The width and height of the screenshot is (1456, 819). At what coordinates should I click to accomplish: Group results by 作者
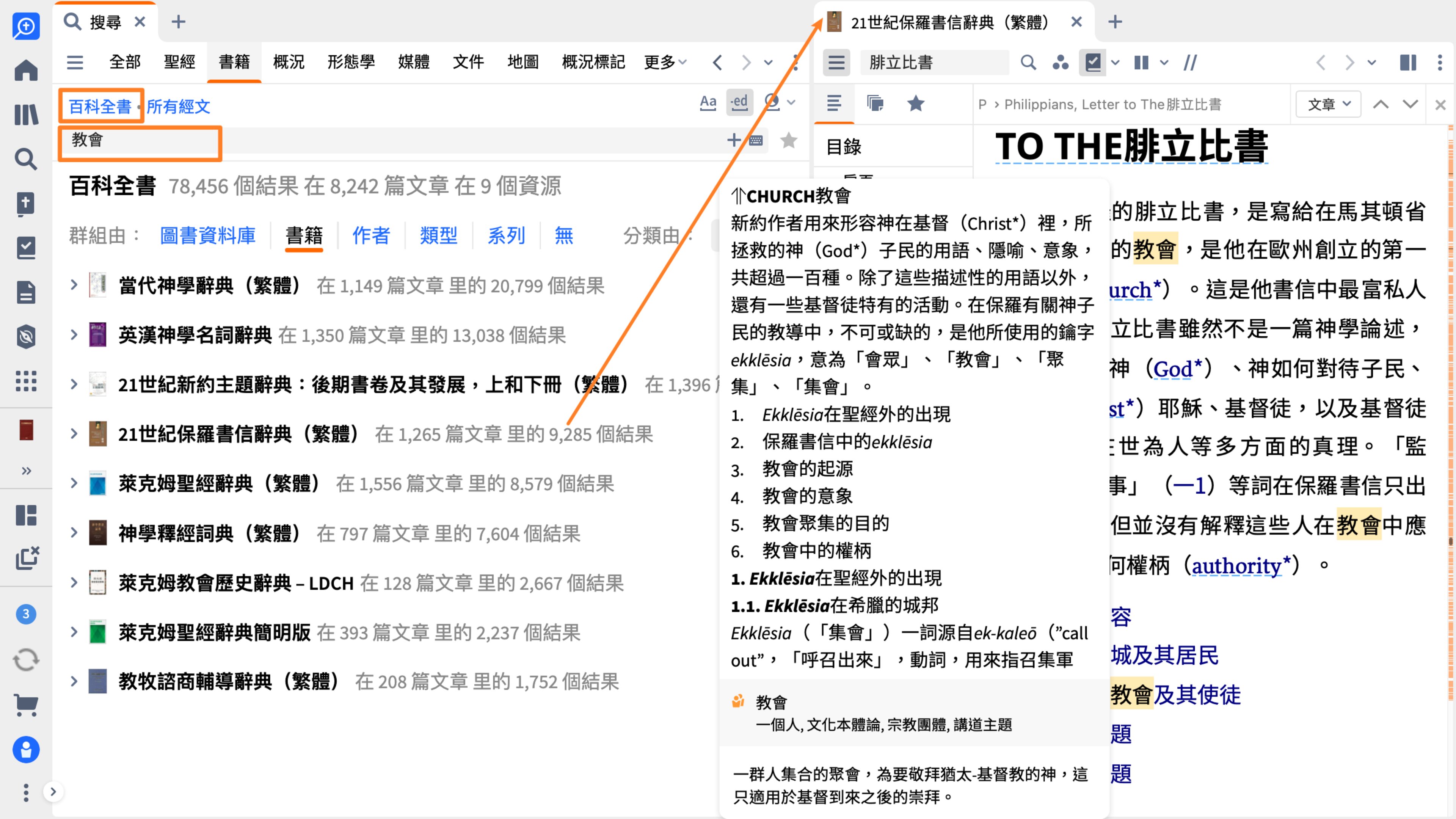pyautogui.click(x=371, y=235)
